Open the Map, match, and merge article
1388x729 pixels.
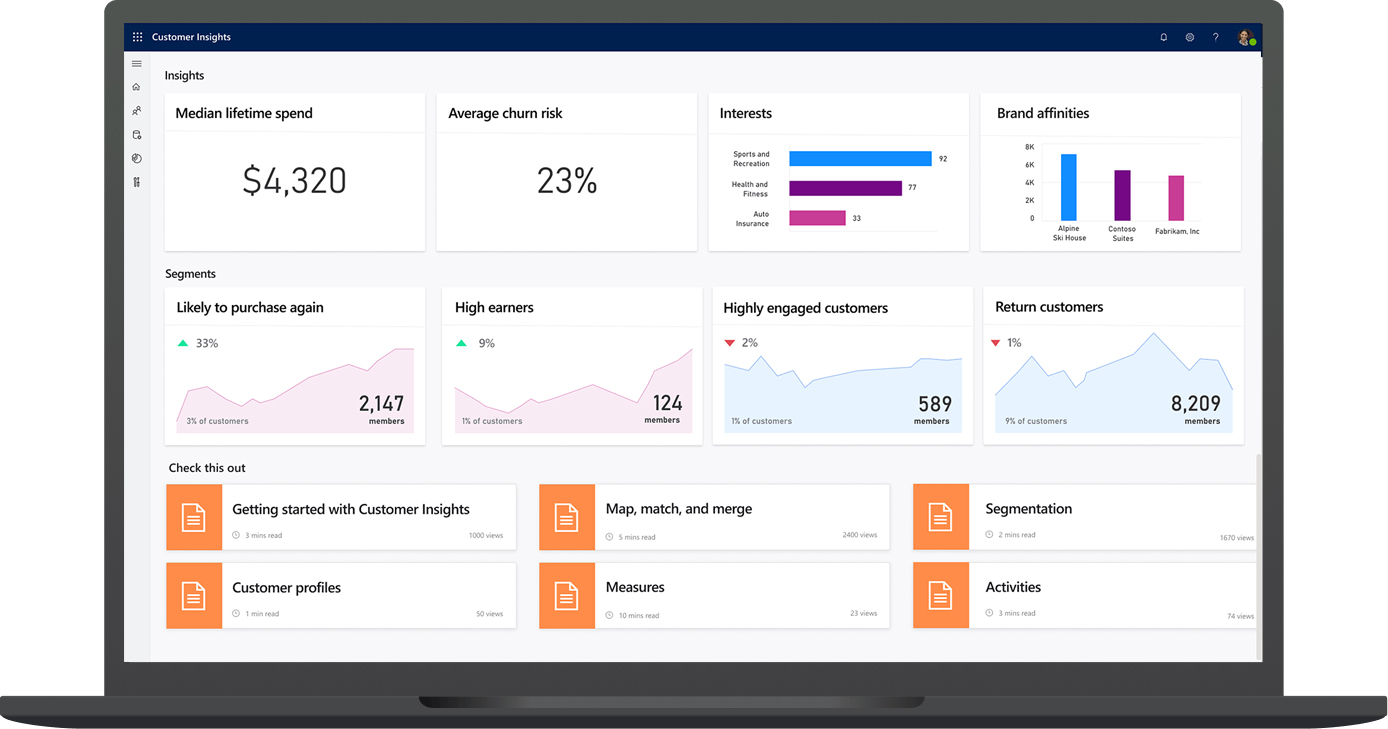[x=678, y=509]
